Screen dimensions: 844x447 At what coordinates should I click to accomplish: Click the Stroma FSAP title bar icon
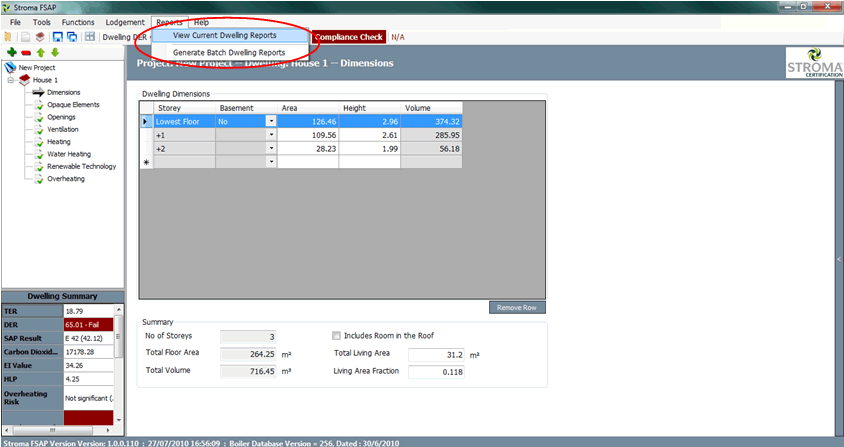(6, 8)
